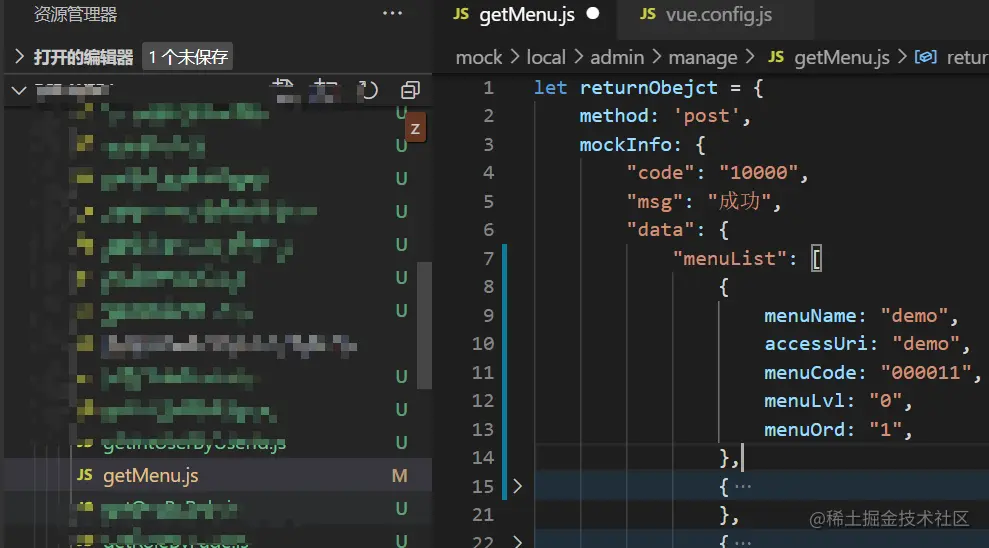Collapse all folders in explorer
Screen dimensions: 989x548
click(x=410, y=90)
